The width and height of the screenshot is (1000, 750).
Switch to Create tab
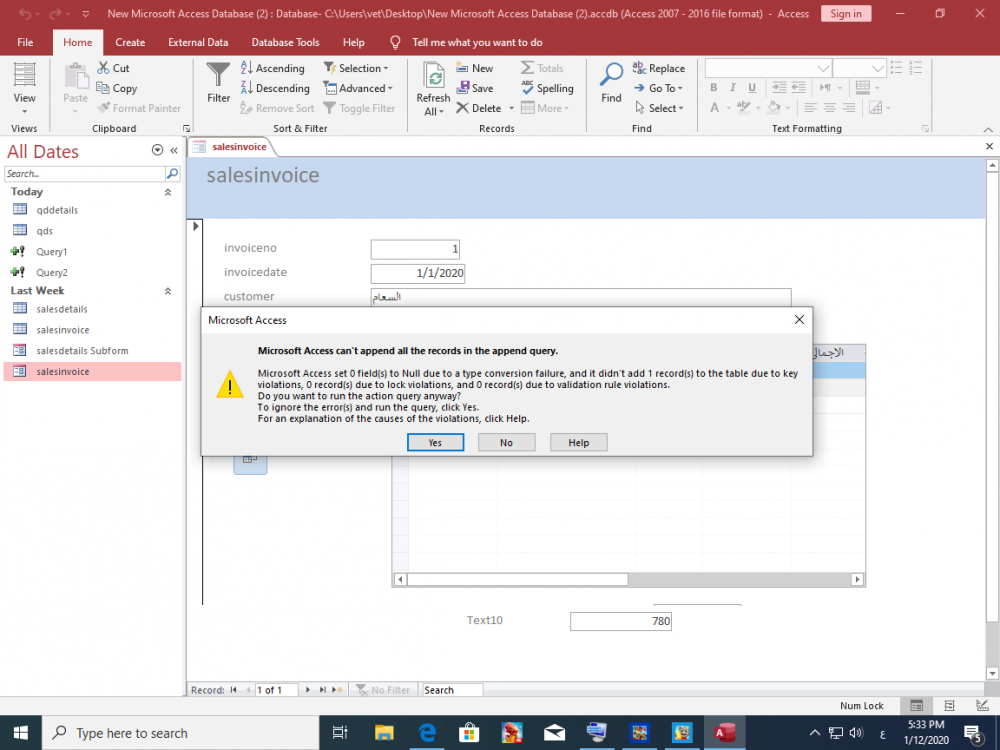click(130, 42)
